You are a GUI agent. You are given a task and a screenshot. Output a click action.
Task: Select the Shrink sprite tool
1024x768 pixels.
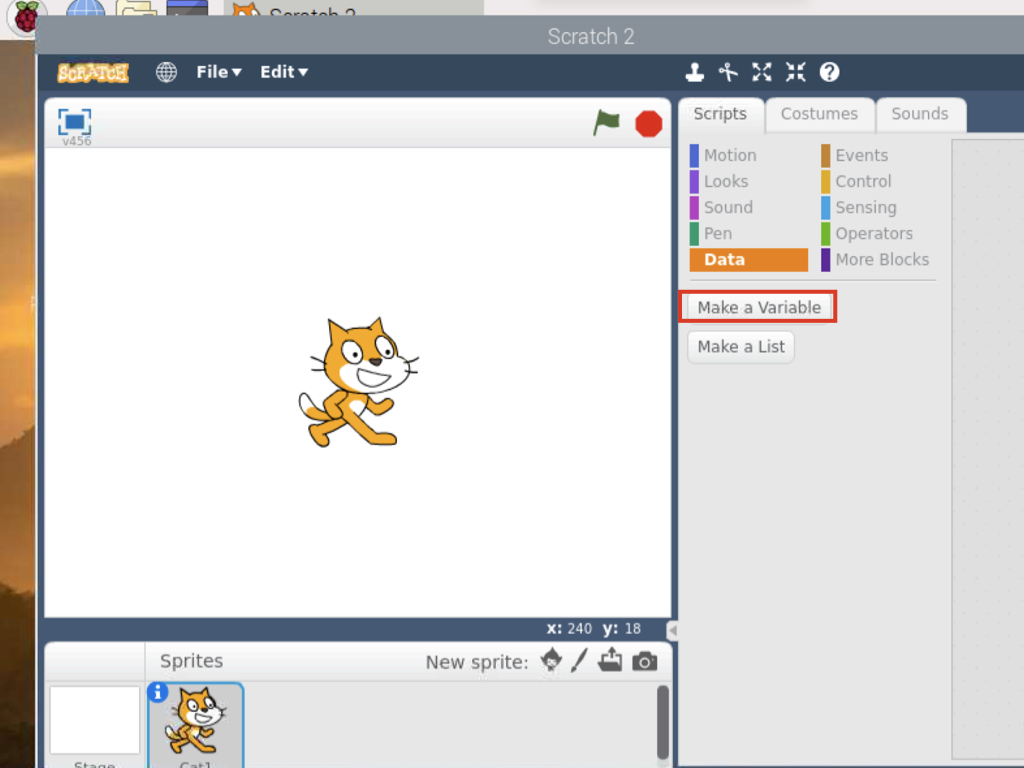[x=795, y=72]
